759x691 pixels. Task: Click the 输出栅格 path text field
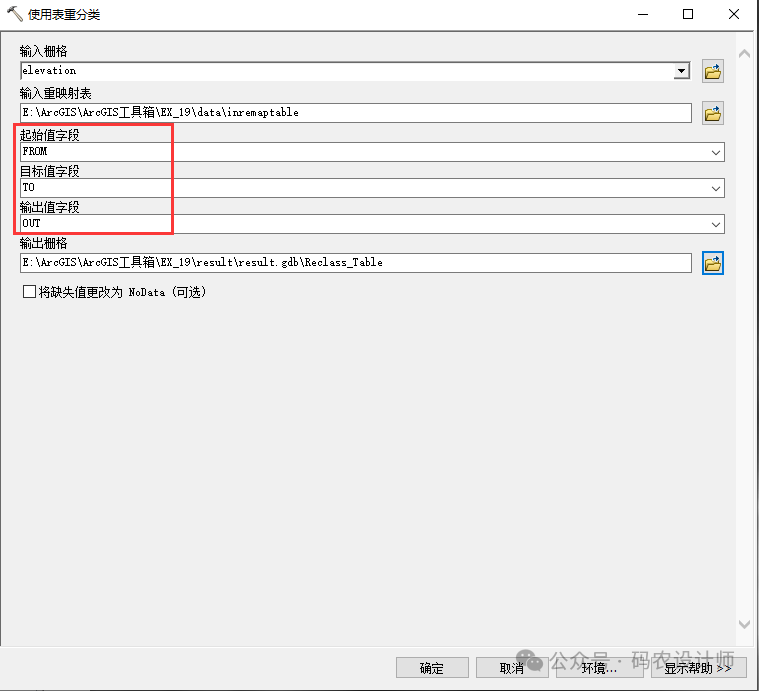[355, 263]
